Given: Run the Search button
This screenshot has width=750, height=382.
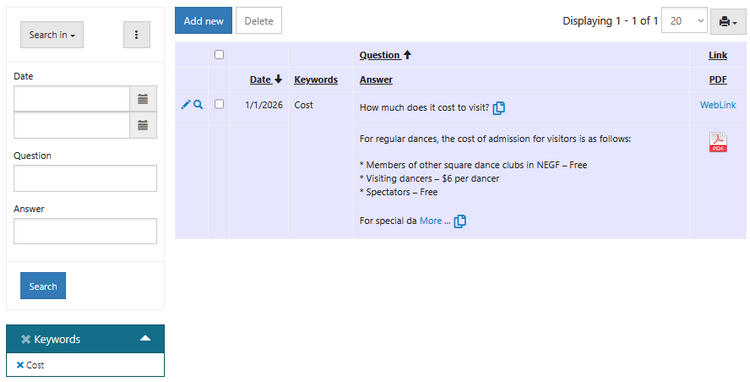Looking at the screenshot, I should [43, 285].
